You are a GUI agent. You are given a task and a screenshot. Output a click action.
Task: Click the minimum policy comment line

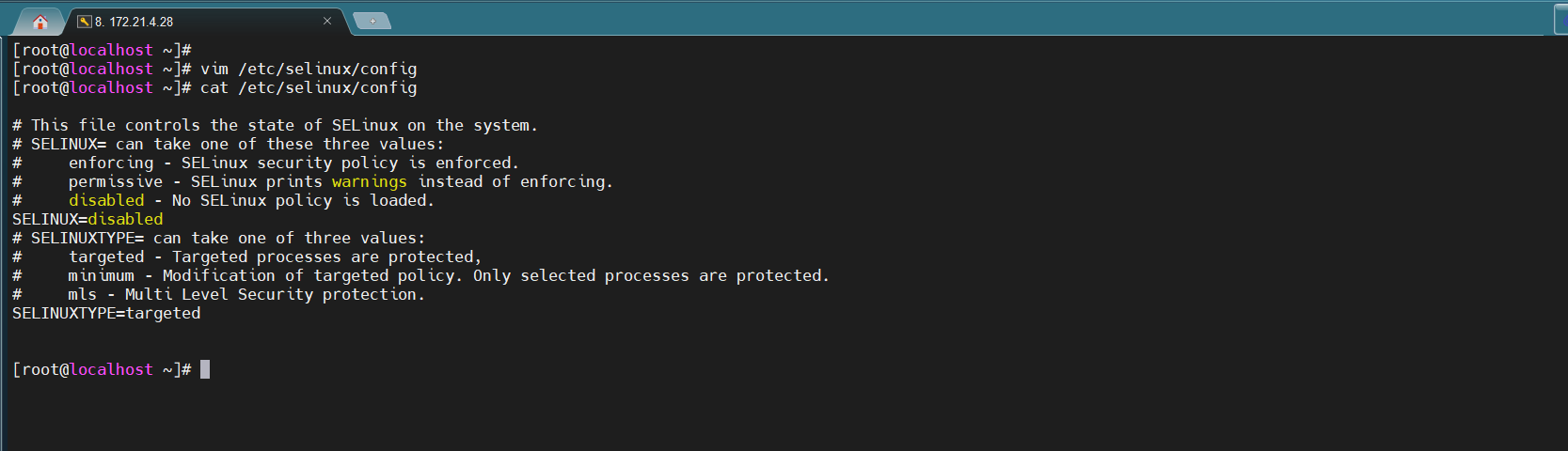tap(420, 275)
